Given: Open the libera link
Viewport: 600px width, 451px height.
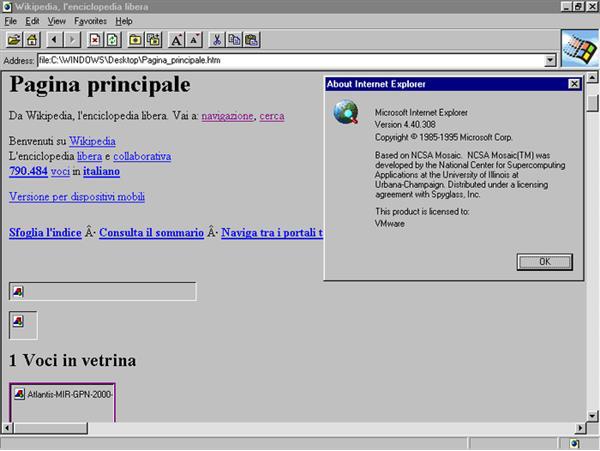Looking at the screenshot, I should [x=90, y=156].
